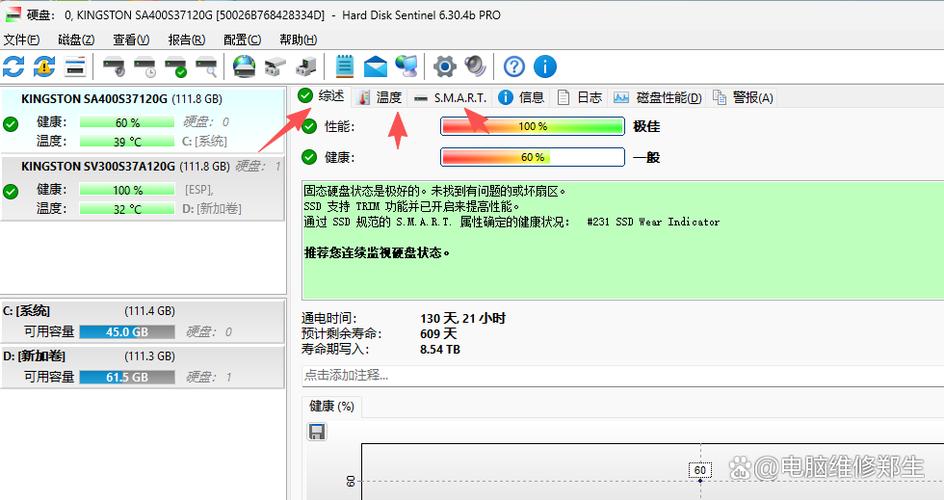The image size is (944, 500).
Task: Click the hard disk with magnifier icon
Action: click(206, 66)
